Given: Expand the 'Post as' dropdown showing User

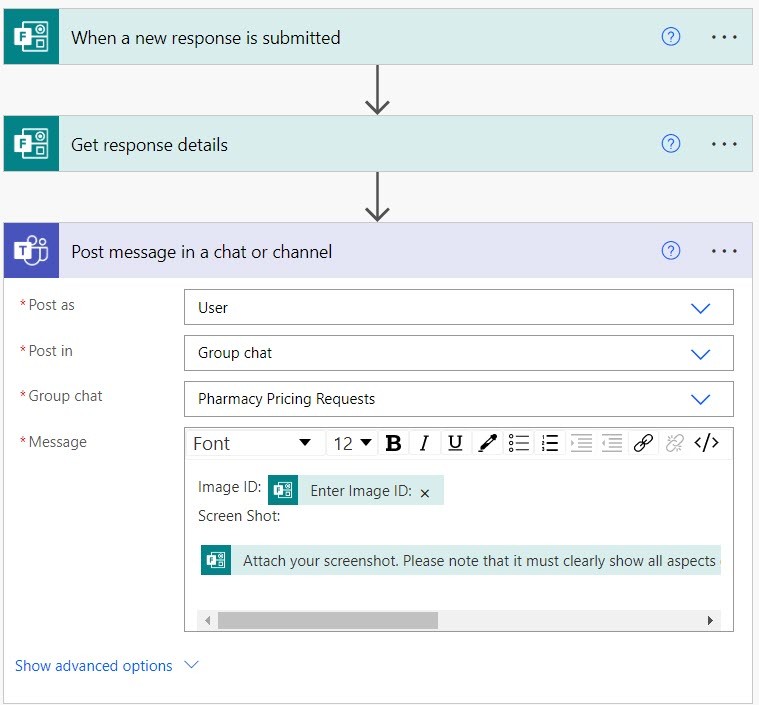Looking at the screenshot, I should coord(458,307).
